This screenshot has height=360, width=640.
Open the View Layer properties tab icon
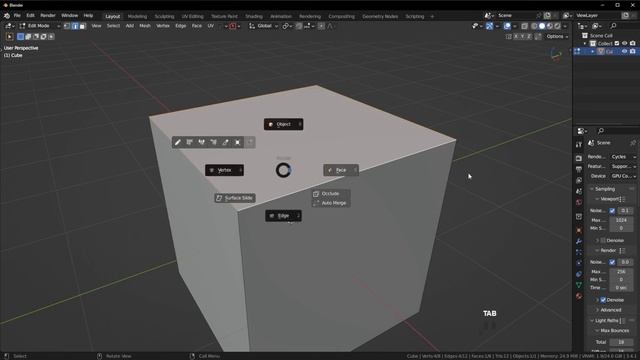coord(579,180)
